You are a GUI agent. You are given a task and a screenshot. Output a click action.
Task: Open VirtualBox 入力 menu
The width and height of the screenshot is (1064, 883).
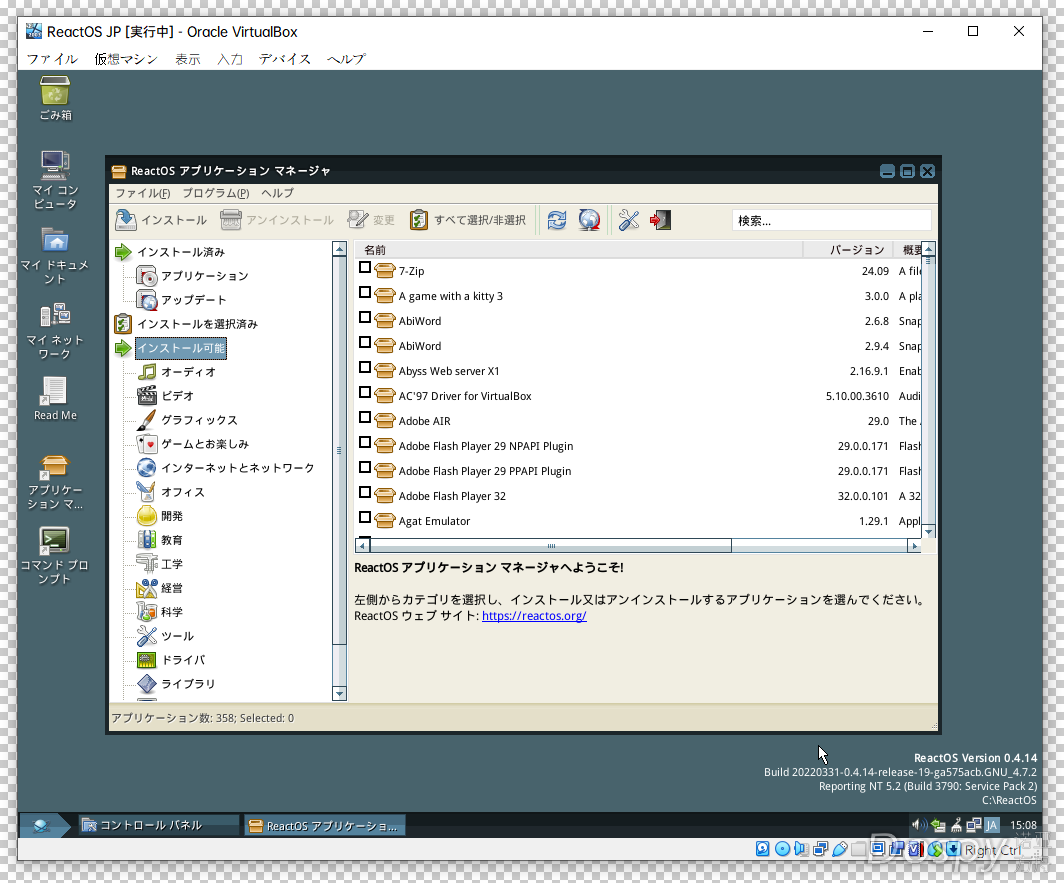tap(229, 59)
